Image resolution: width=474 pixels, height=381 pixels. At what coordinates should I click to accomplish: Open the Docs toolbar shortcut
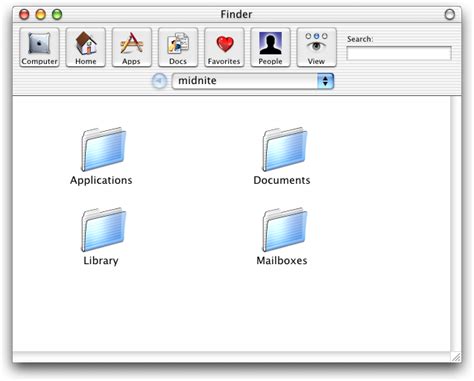[x=178, y=47]
